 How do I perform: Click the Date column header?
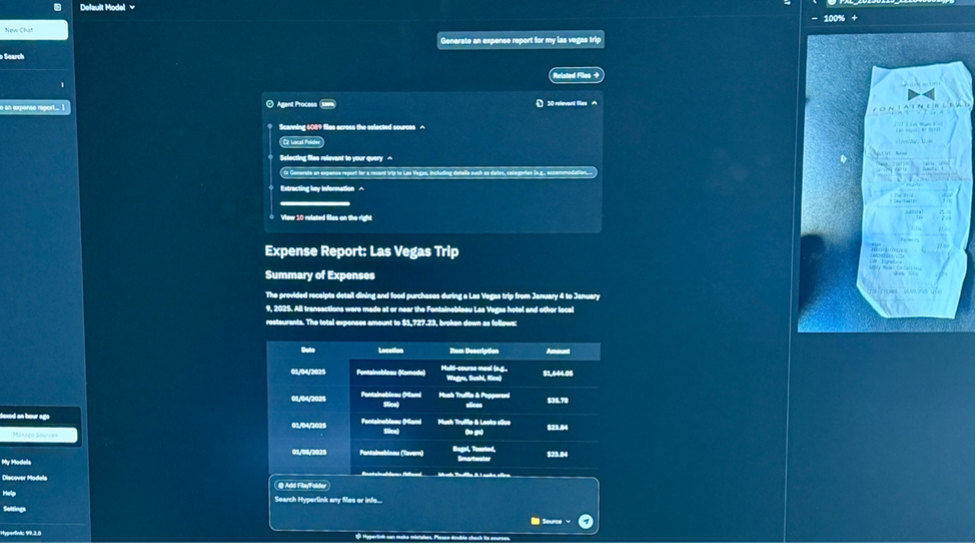(x=308, y=350)
